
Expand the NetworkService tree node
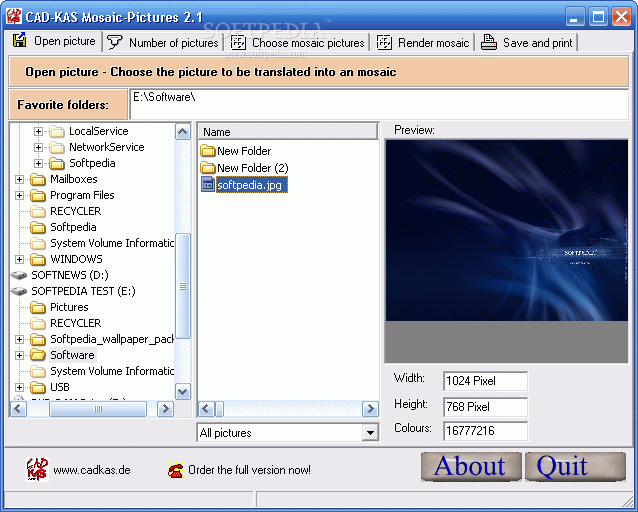[x=38, y=147]
